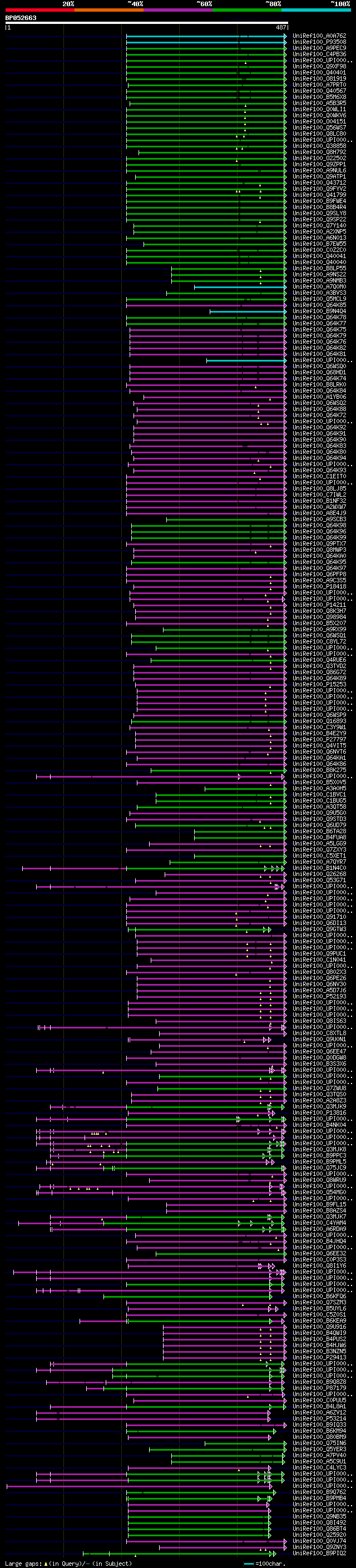Select the UniRef100_Q8LJ85 label

click(319, 489)
